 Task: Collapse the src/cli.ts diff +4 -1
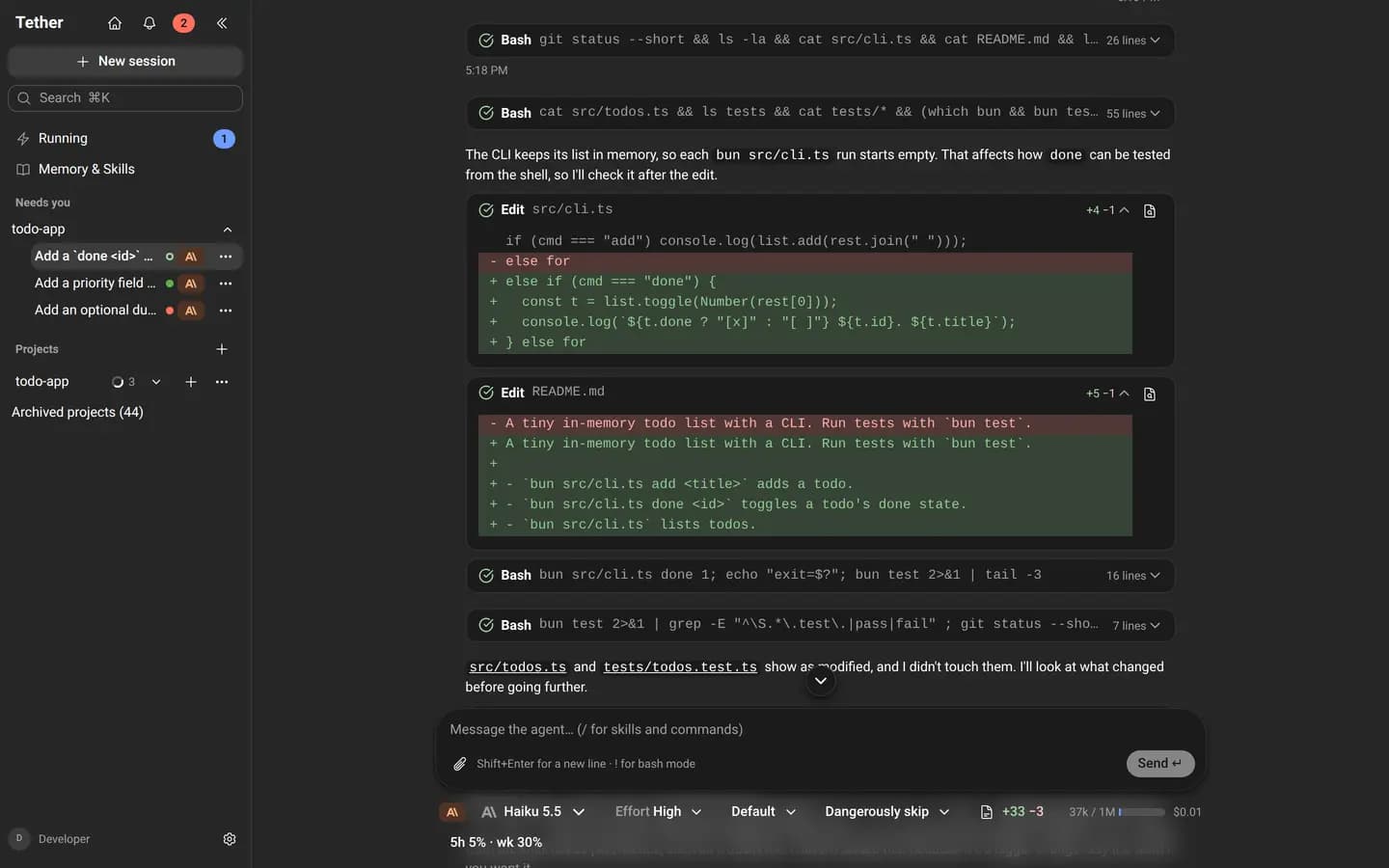[1107, 210]
